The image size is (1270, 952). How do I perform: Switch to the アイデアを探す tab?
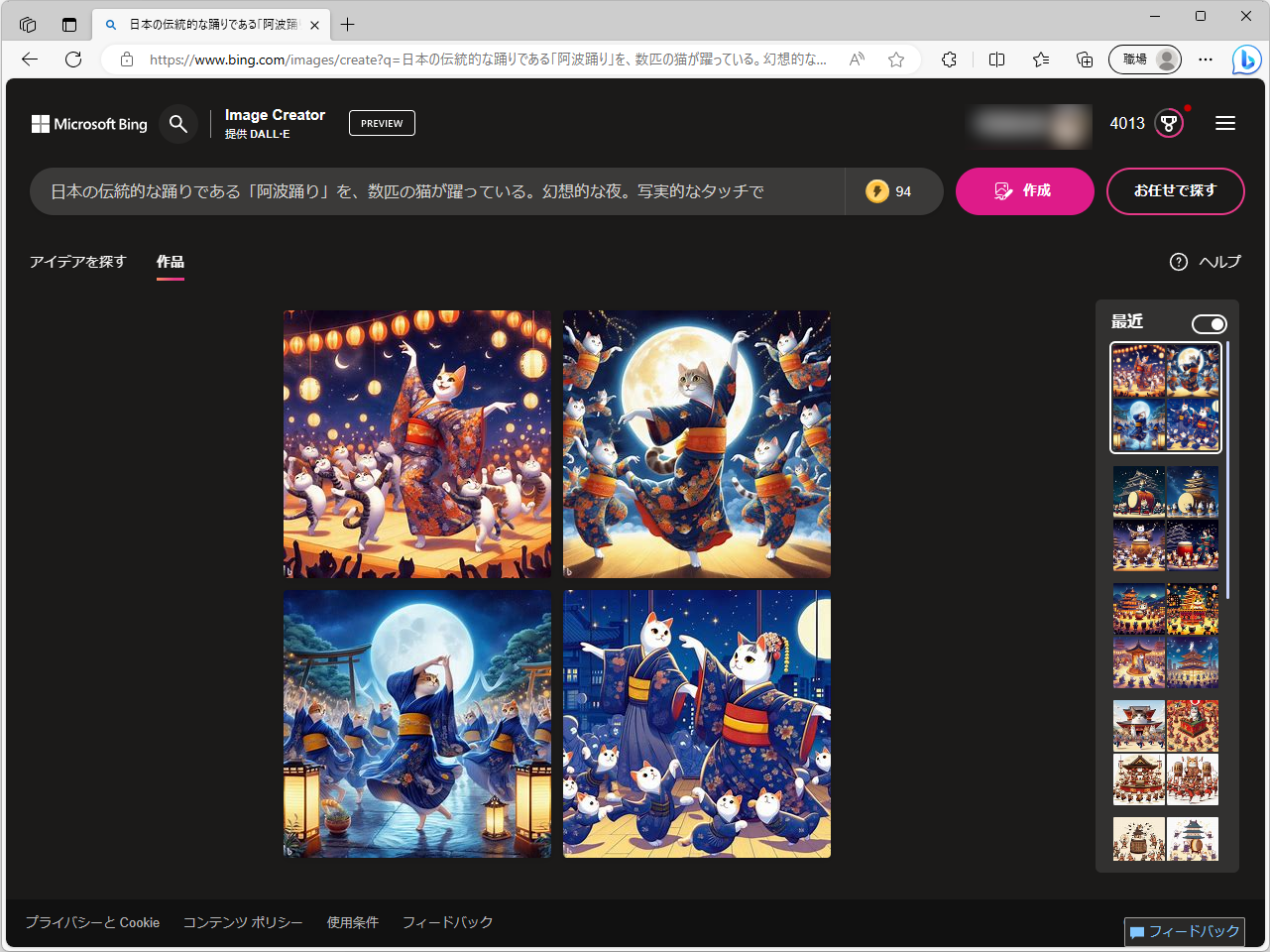point(78,262)
